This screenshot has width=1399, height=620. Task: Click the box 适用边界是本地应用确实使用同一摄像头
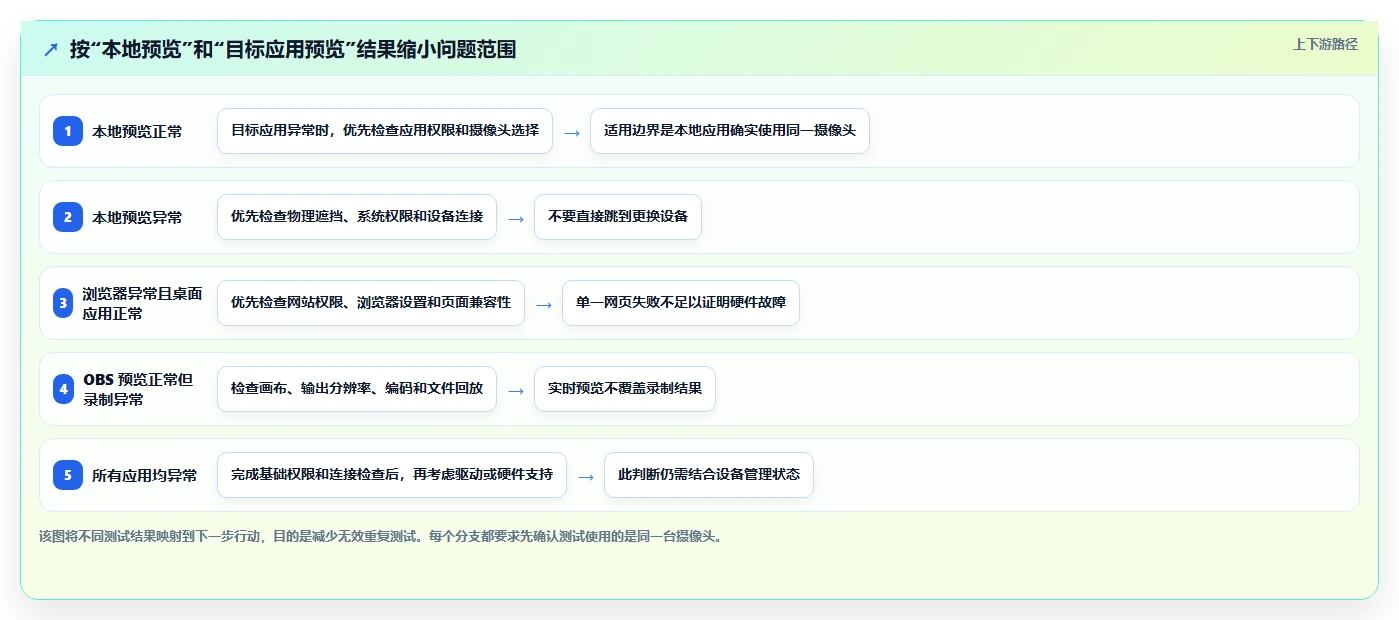coord(730,131)
